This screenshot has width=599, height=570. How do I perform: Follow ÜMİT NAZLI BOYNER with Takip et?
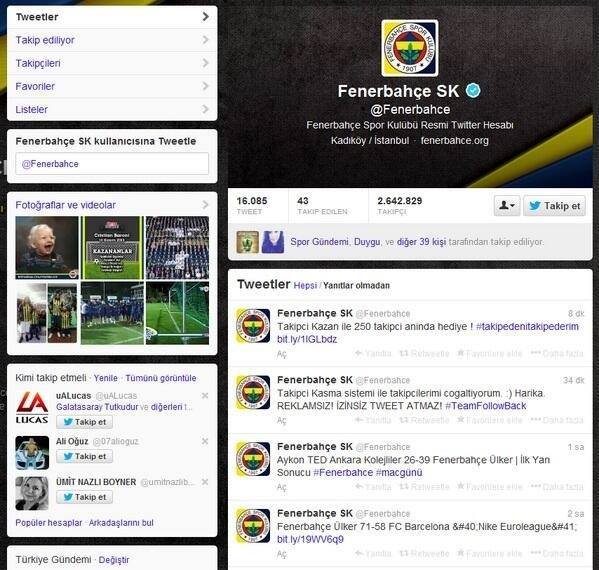pos(84,497)
